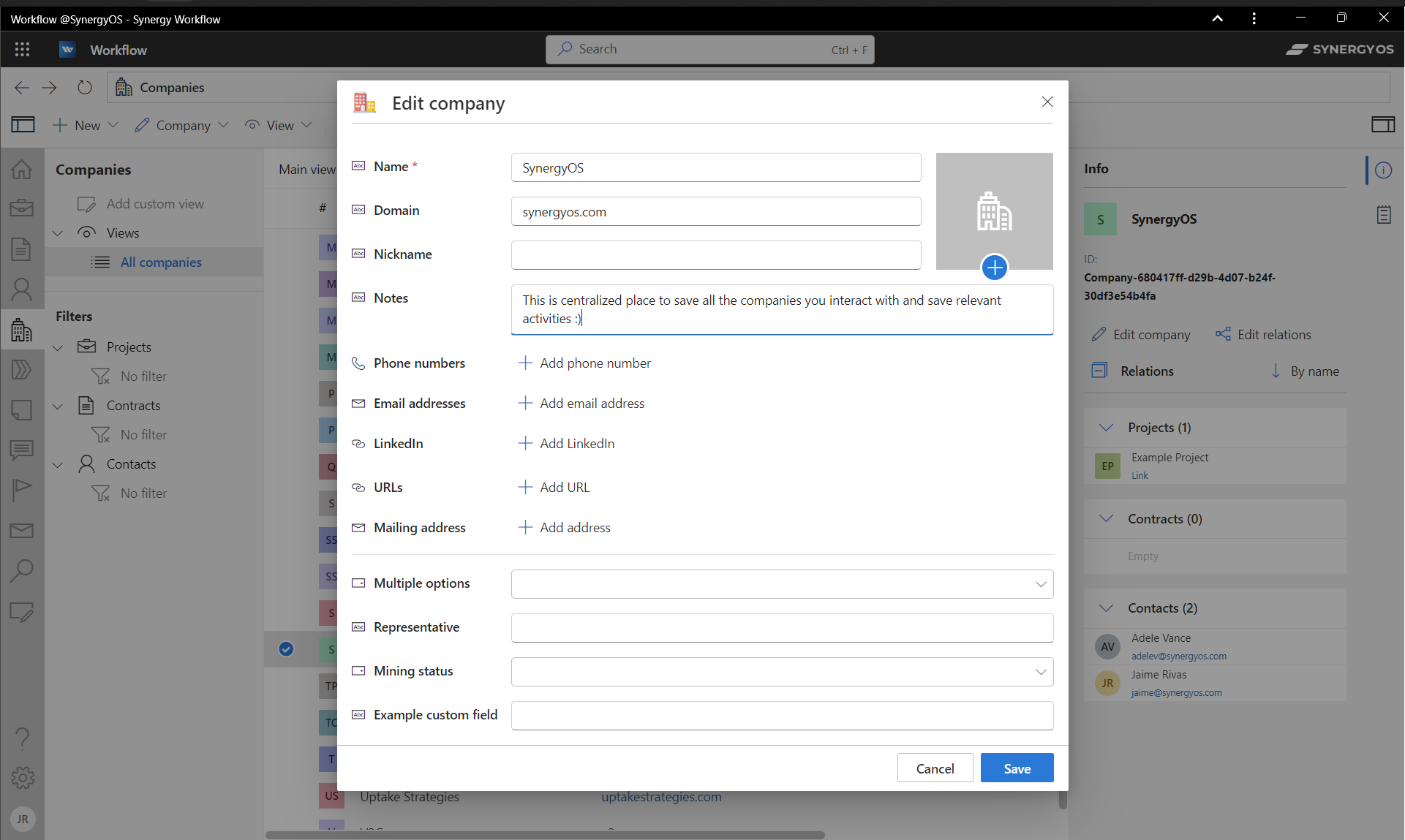
Task: Click Add LinkedIn
Action: [x=567, y=444]
